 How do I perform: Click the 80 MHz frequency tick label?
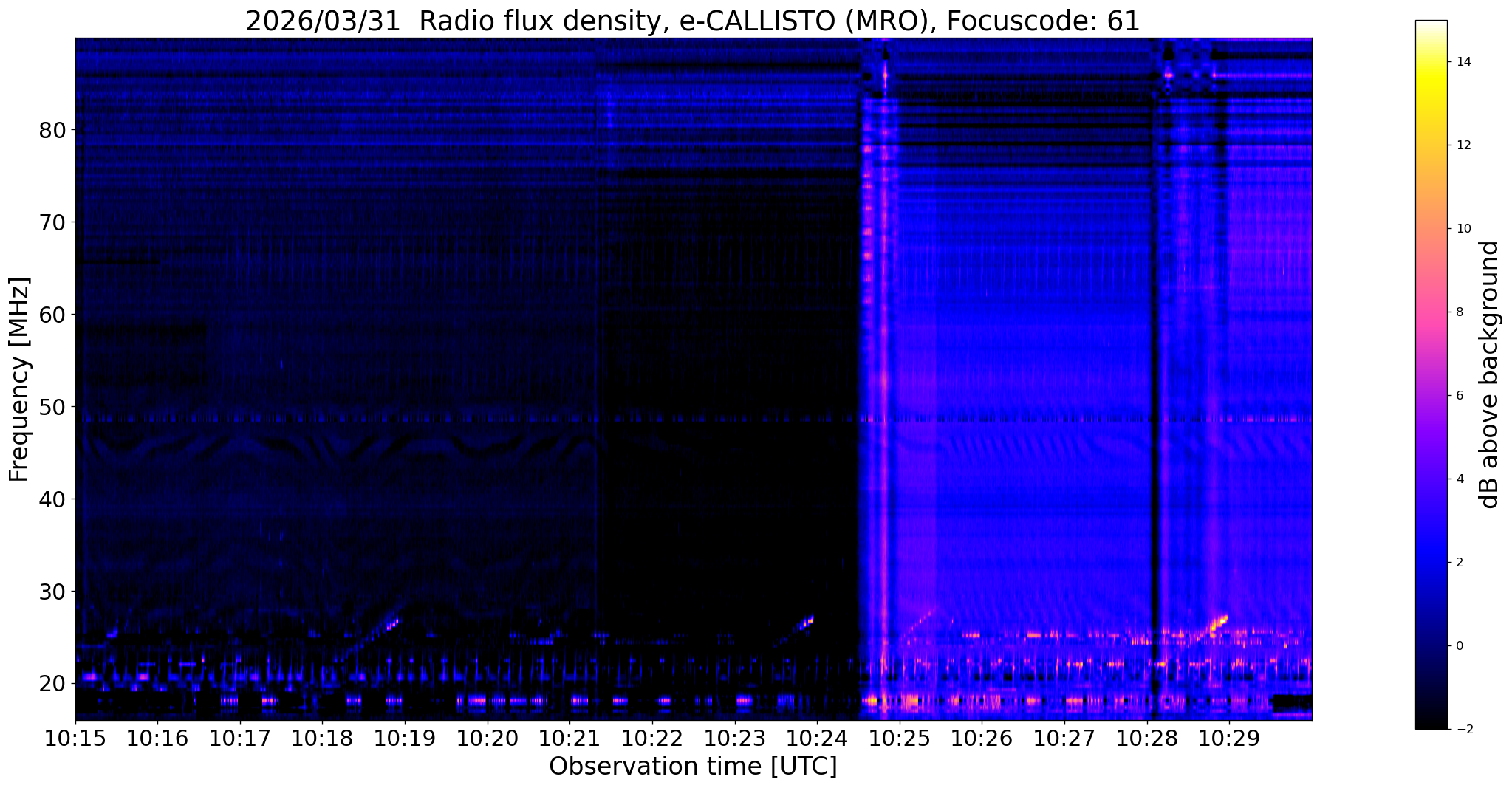tap(52, 130)
